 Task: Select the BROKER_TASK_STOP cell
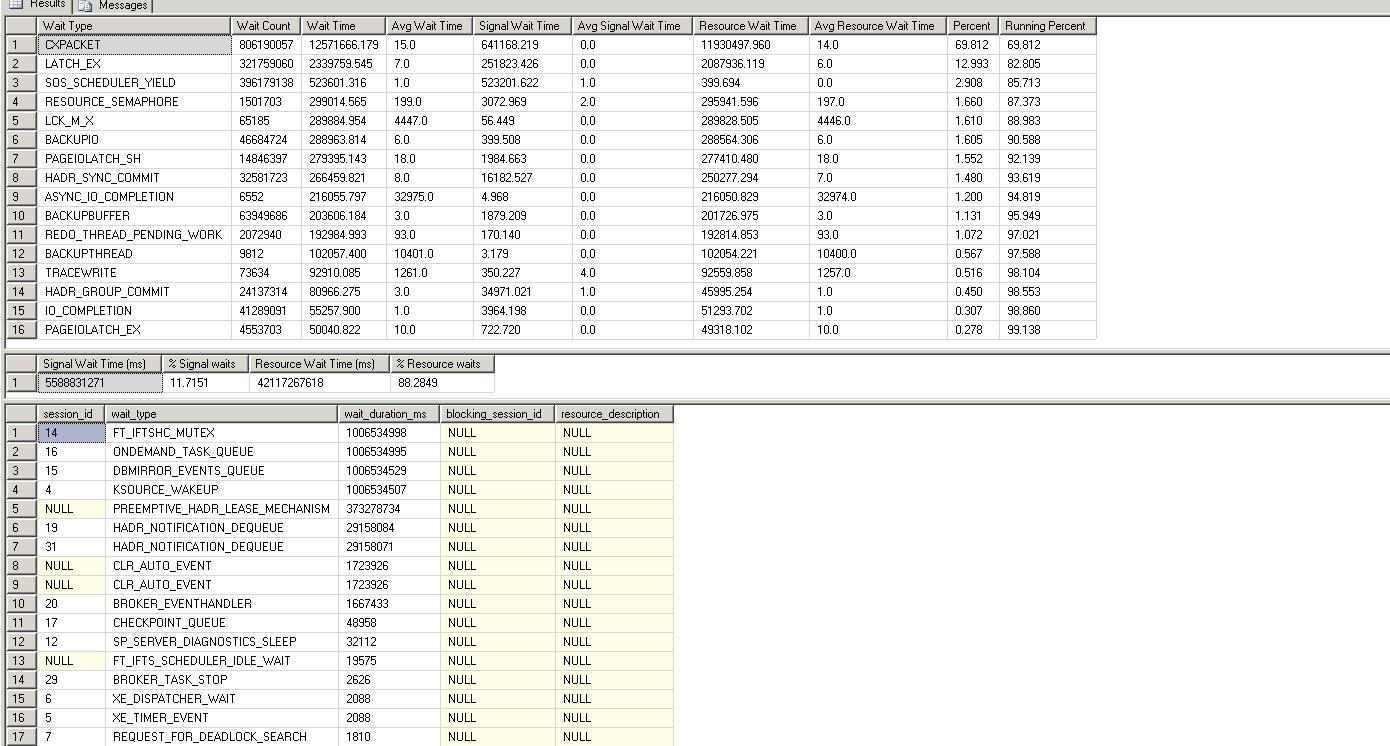pos(222,680)
